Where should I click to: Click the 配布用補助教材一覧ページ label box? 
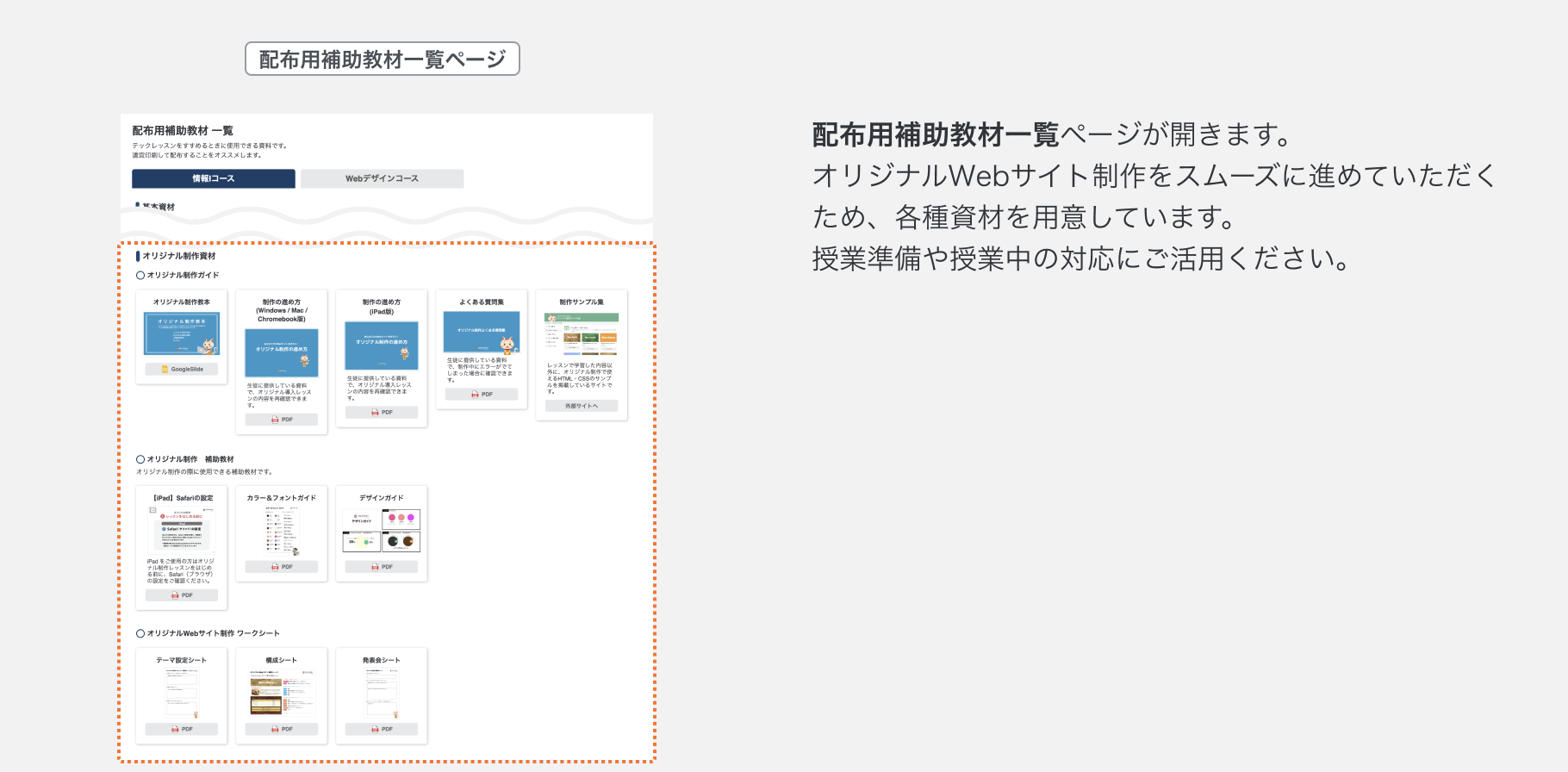pos(383,59)
